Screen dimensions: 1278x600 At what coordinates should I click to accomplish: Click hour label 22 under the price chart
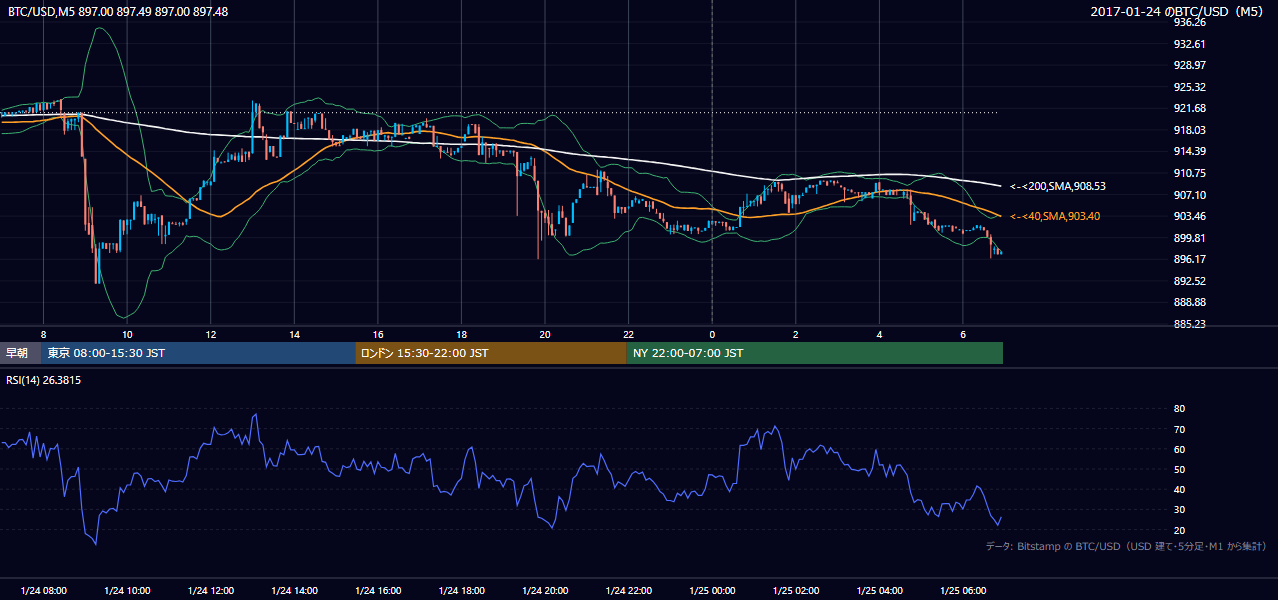tap(628, 334)
